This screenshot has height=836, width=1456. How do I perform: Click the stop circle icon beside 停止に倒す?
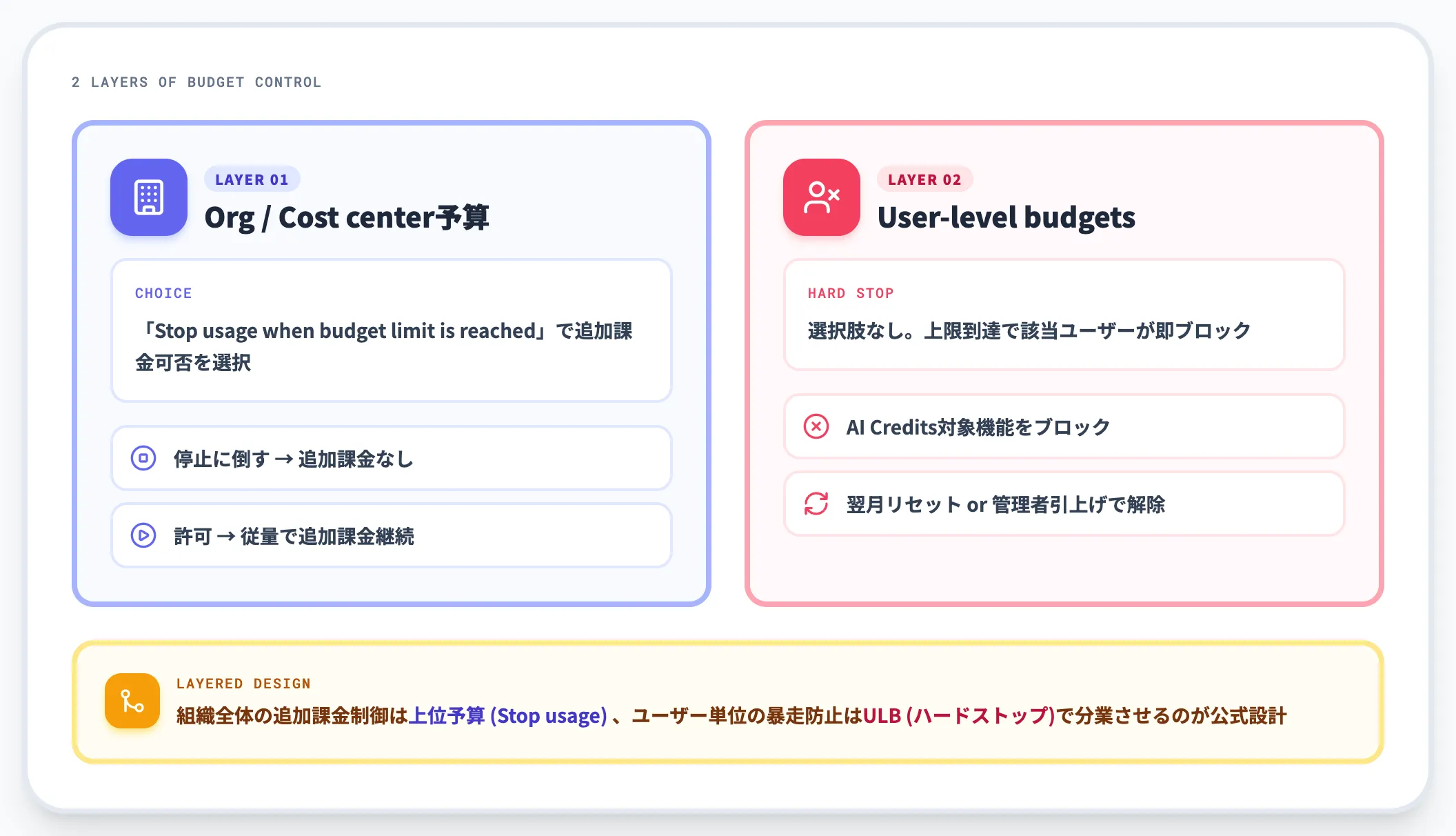pyautogui.click(x=143, y=458)
